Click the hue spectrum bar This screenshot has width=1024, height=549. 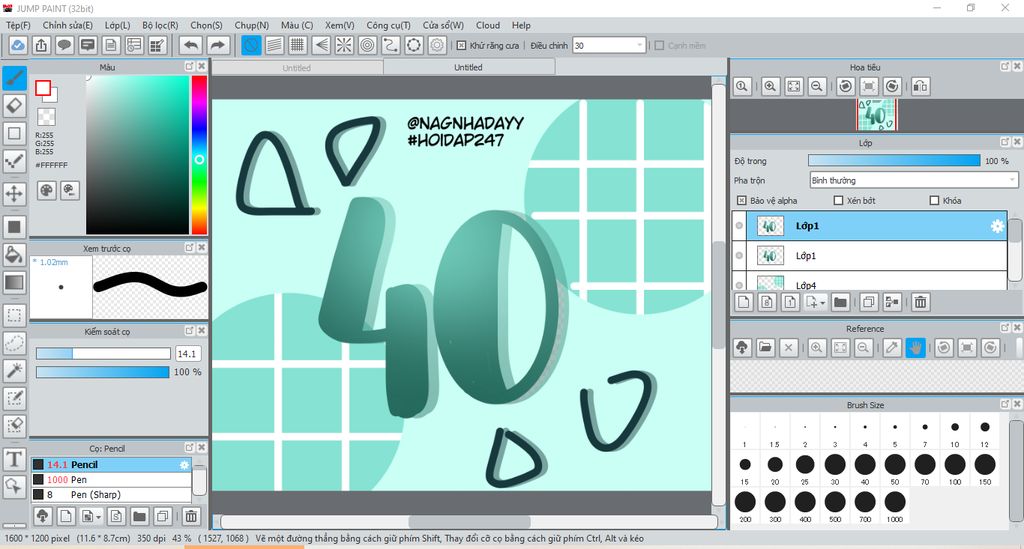[x=199, y=155]
